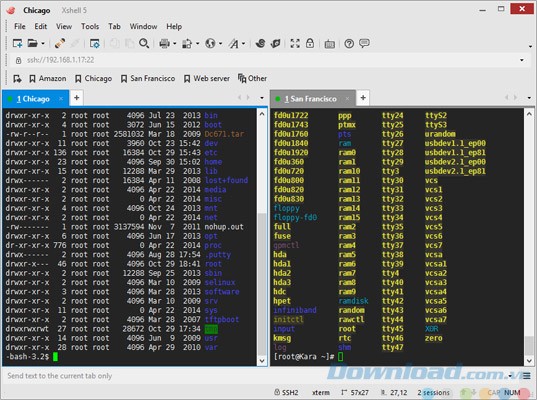Open the Web server bookmark
The height and width of the screenshot is (400, 537).
tap(207, 78)
